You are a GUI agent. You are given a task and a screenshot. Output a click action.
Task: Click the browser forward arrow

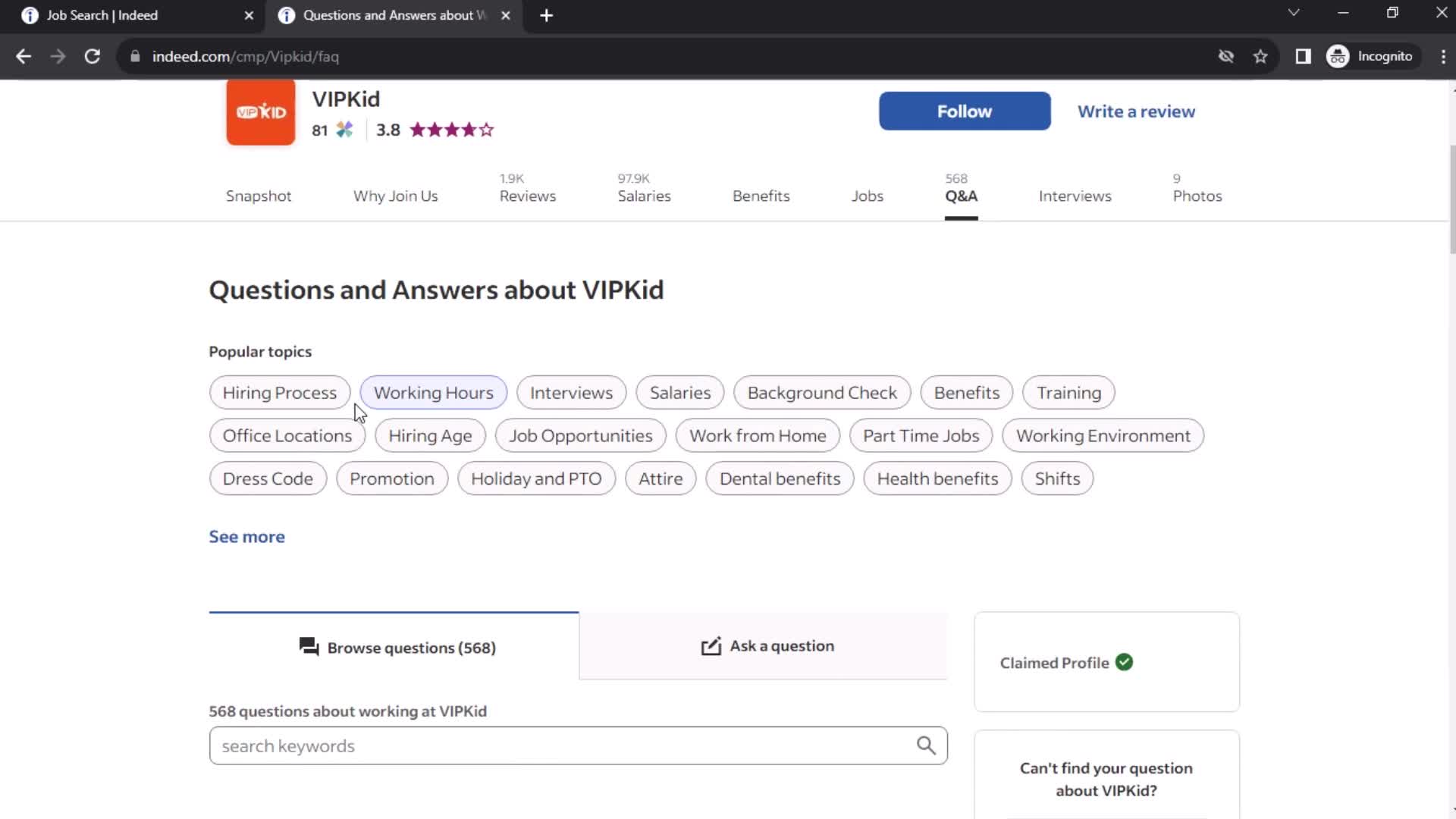tap(58, 56)
